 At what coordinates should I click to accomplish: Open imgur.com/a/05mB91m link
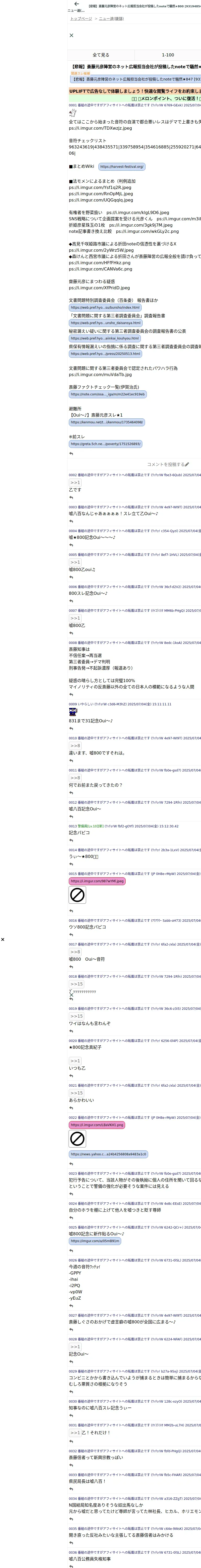pyautogui.click(x=94, y=1241)
